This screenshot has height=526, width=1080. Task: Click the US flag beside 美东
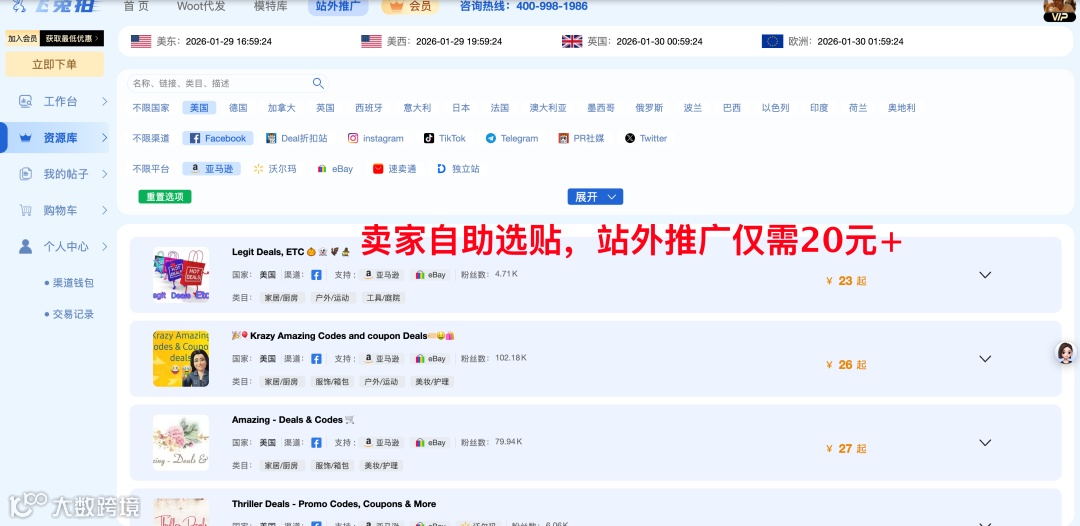point(141,41)
